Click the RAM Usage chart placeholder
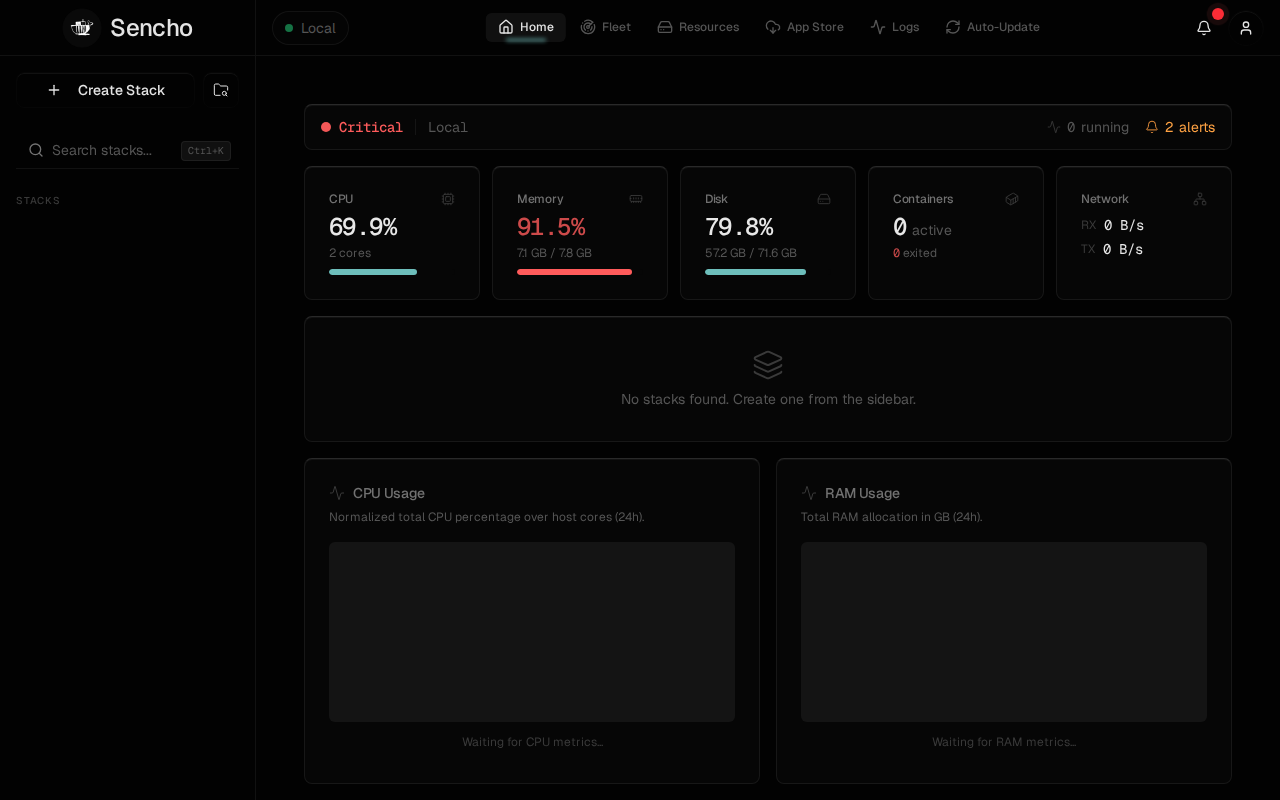This screenshot has width=1280, height=800. click(x=1004, y=632)
